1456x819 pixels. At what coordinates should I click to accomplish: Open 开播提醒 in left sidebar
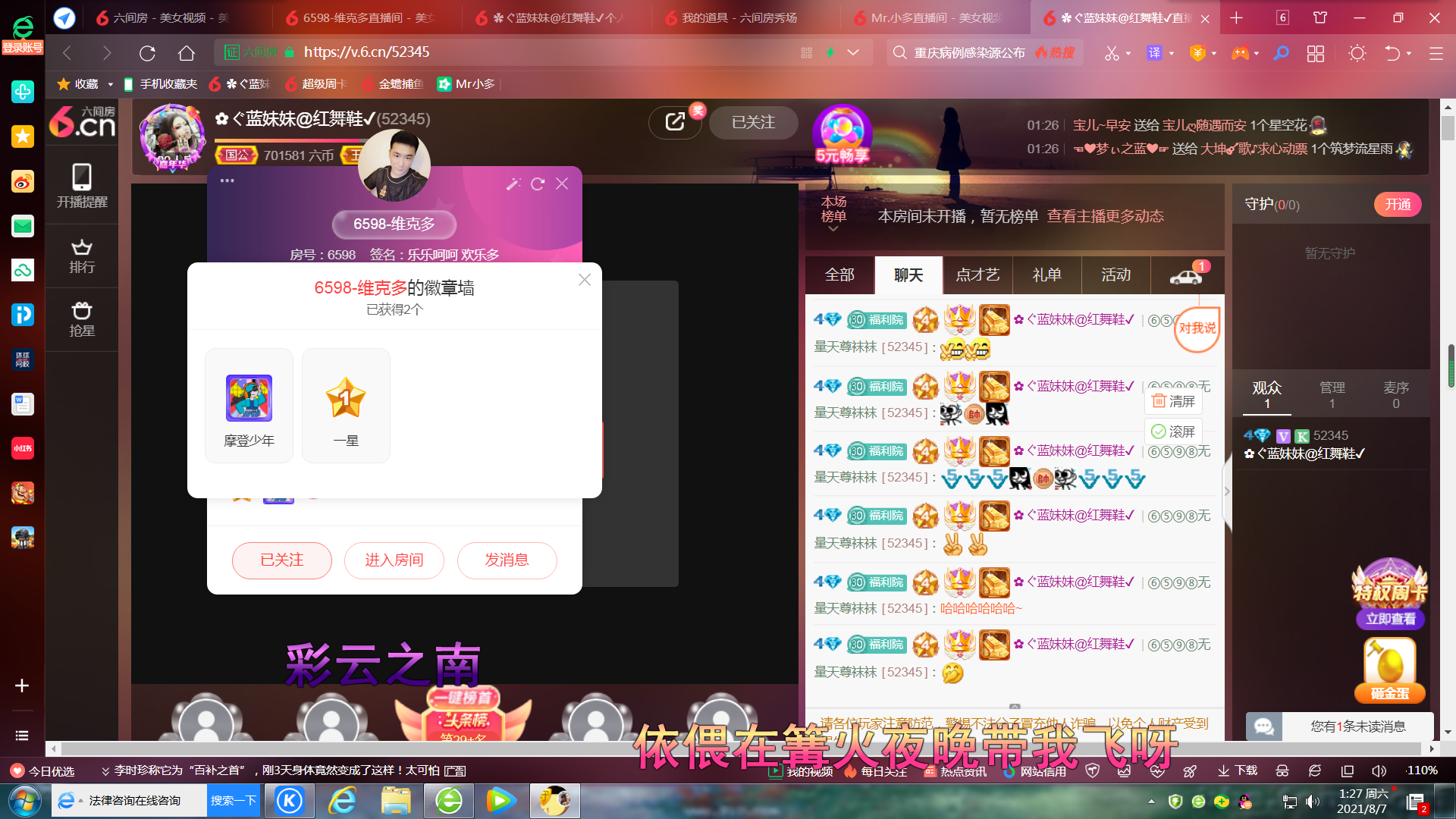pyautogui.click(x=82, y=186)
